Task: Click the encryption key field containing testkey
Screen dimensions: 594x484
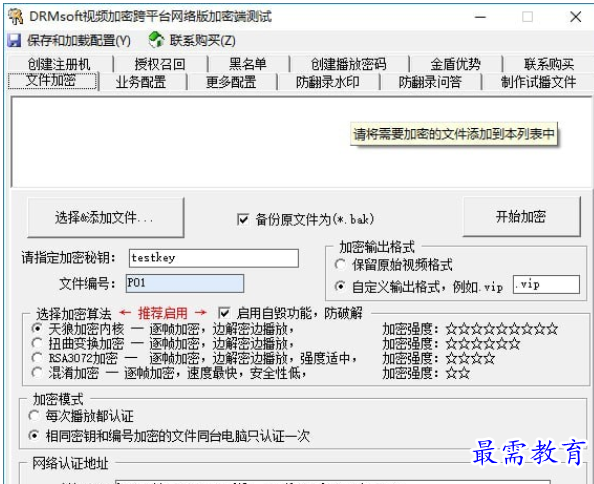Action: (214, 258)
